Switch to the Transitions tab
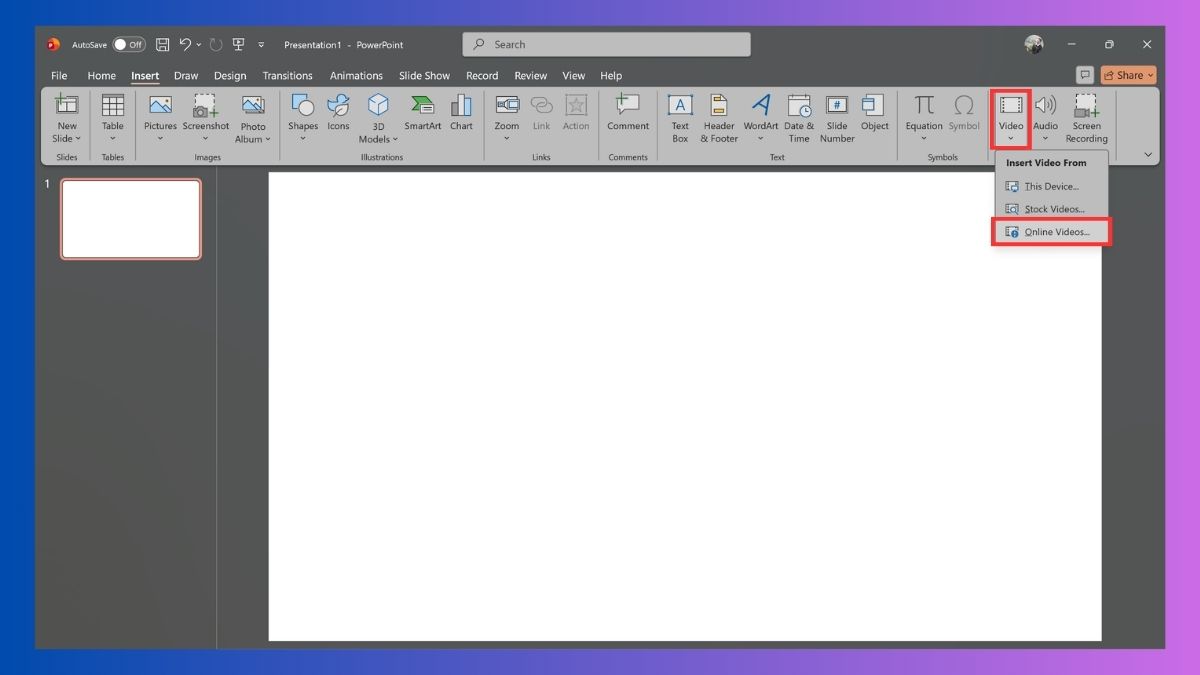The width and height of the screenshot is (1200, 675). (287, 76)
